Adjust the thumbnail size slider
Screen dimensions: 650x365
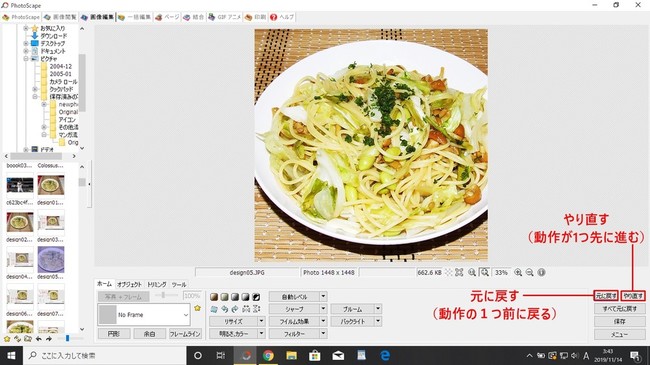(68, 338)
